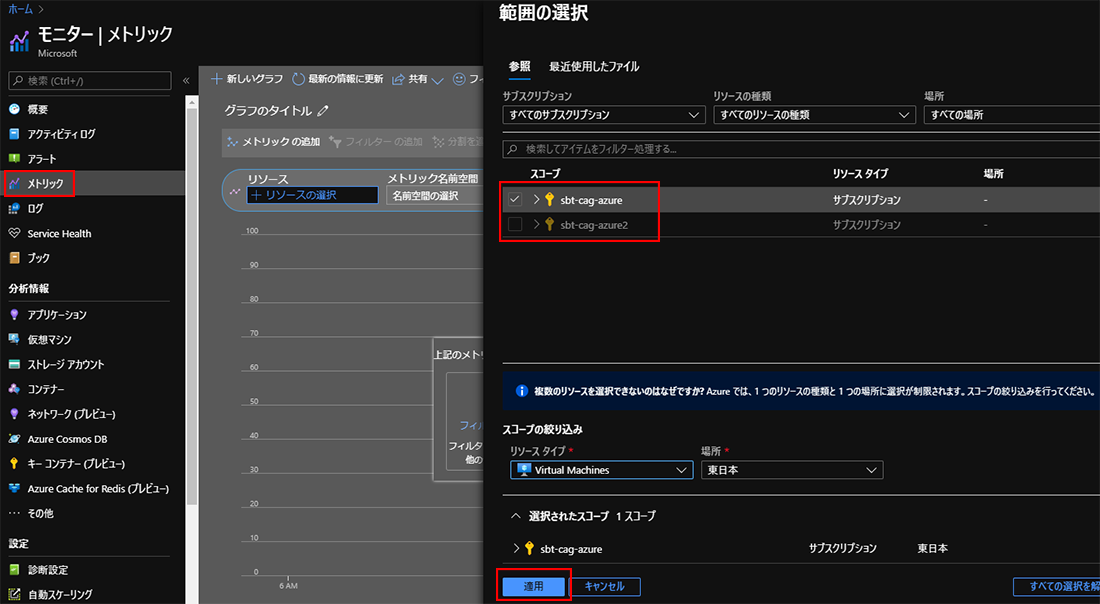Click the pencil icon beside グラフのタイトル

pos(323,111)
